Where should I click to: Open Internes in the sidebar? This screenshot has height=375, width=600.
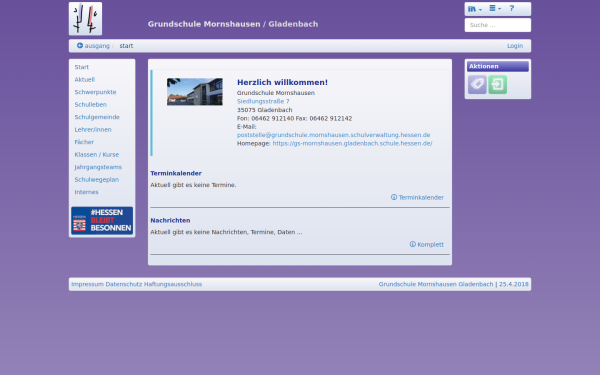(x=86, y=192)
